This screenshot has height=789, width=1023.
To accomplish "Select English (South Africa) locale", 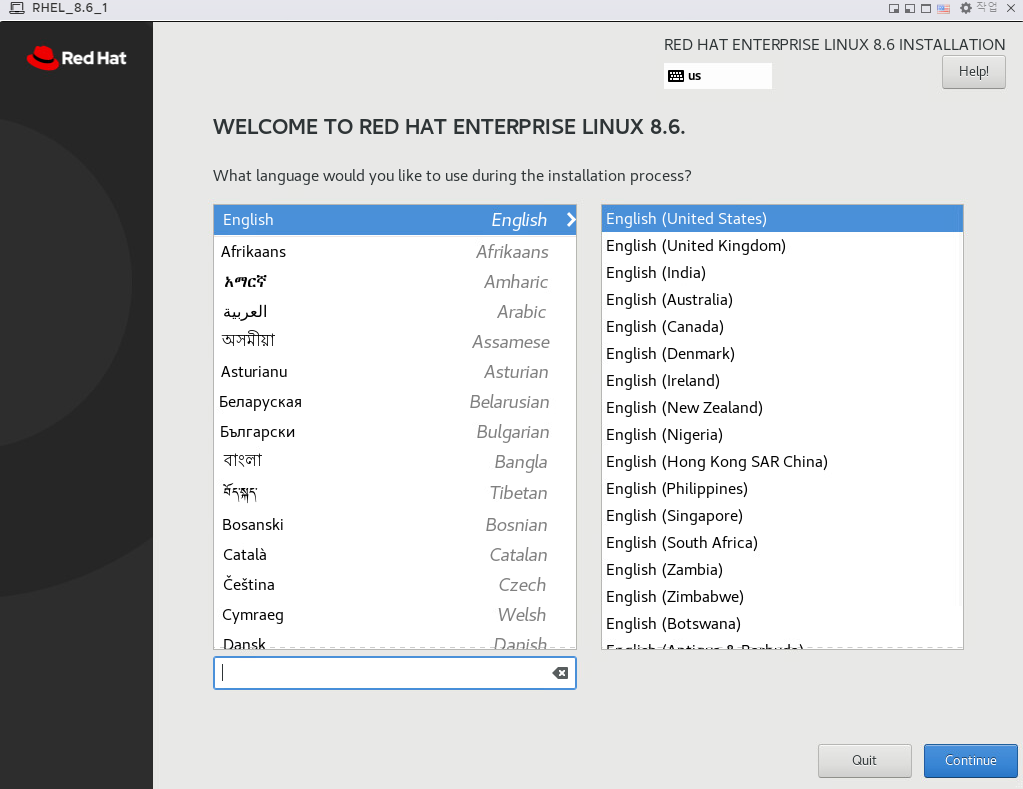I will pyautogui.click(x=782, y=542).
